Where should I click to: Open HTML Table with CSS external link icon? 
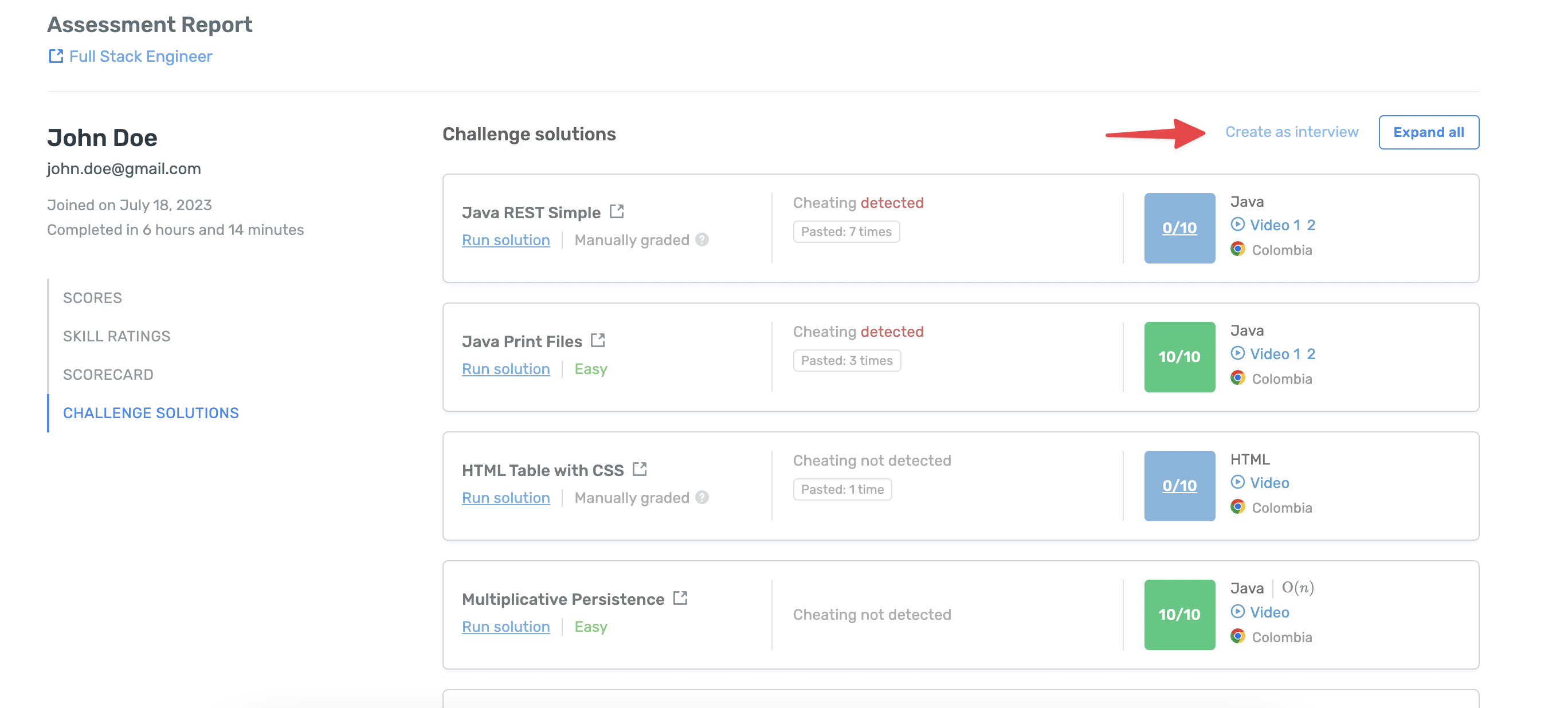click(x=639, y=470)
